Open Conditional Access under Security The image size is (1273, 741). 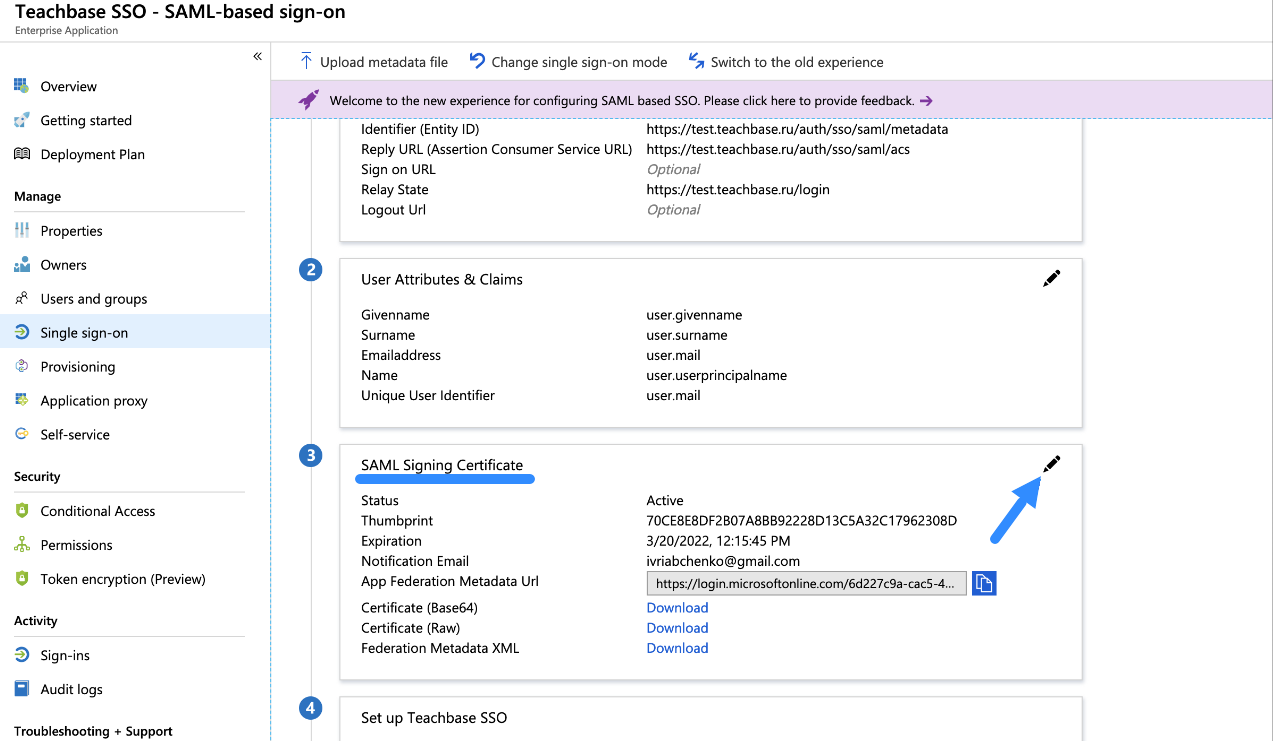98,510
